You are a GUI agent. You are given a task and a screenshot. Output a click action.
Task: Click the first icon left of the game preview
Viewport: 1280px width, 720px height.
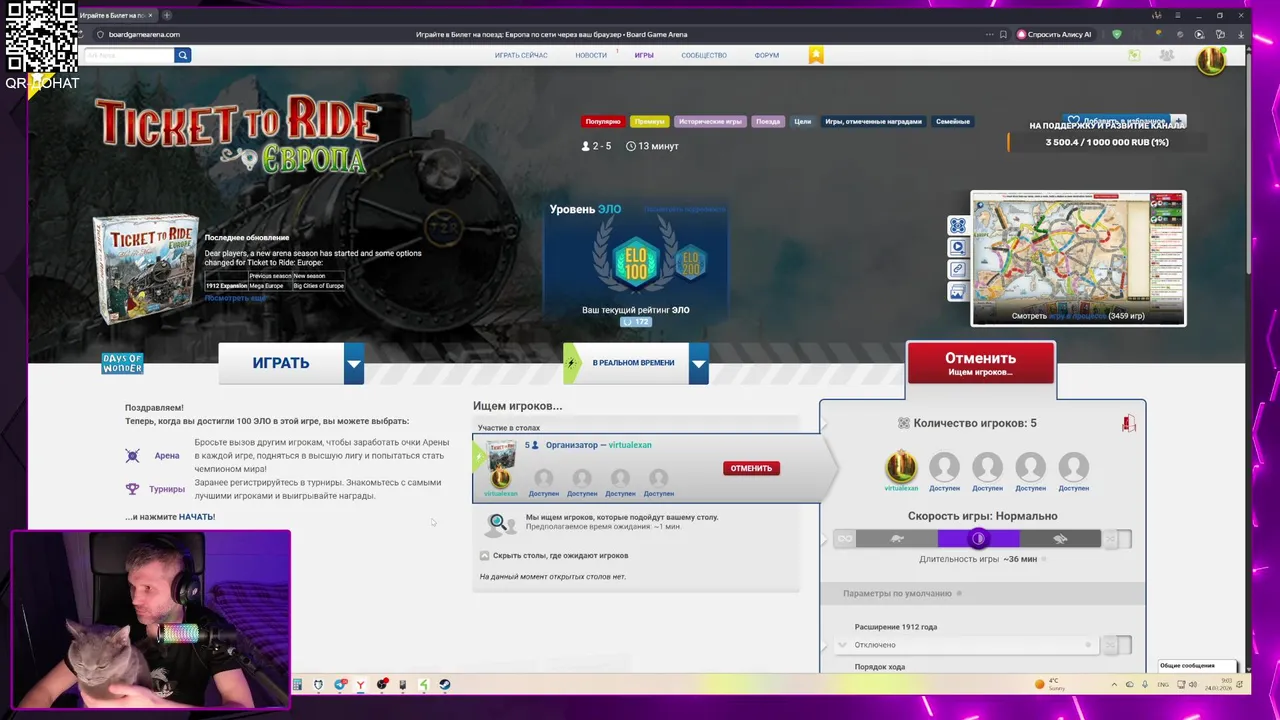957,226
